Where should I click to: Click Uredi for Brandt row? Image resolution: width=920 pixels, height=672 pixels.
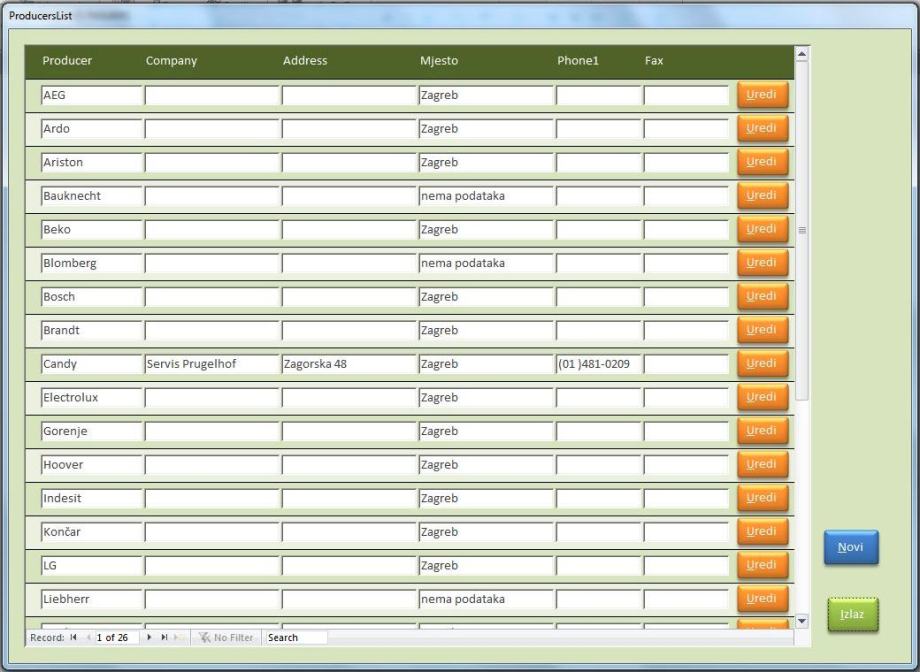click(762, 330)
